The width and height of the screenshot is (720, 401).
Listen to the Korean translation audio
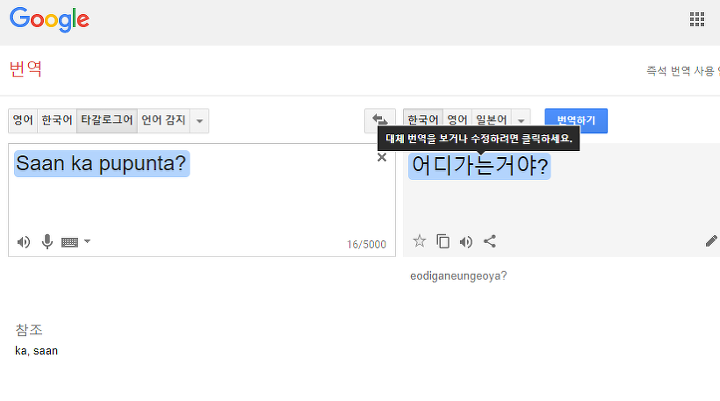point(466,242)
